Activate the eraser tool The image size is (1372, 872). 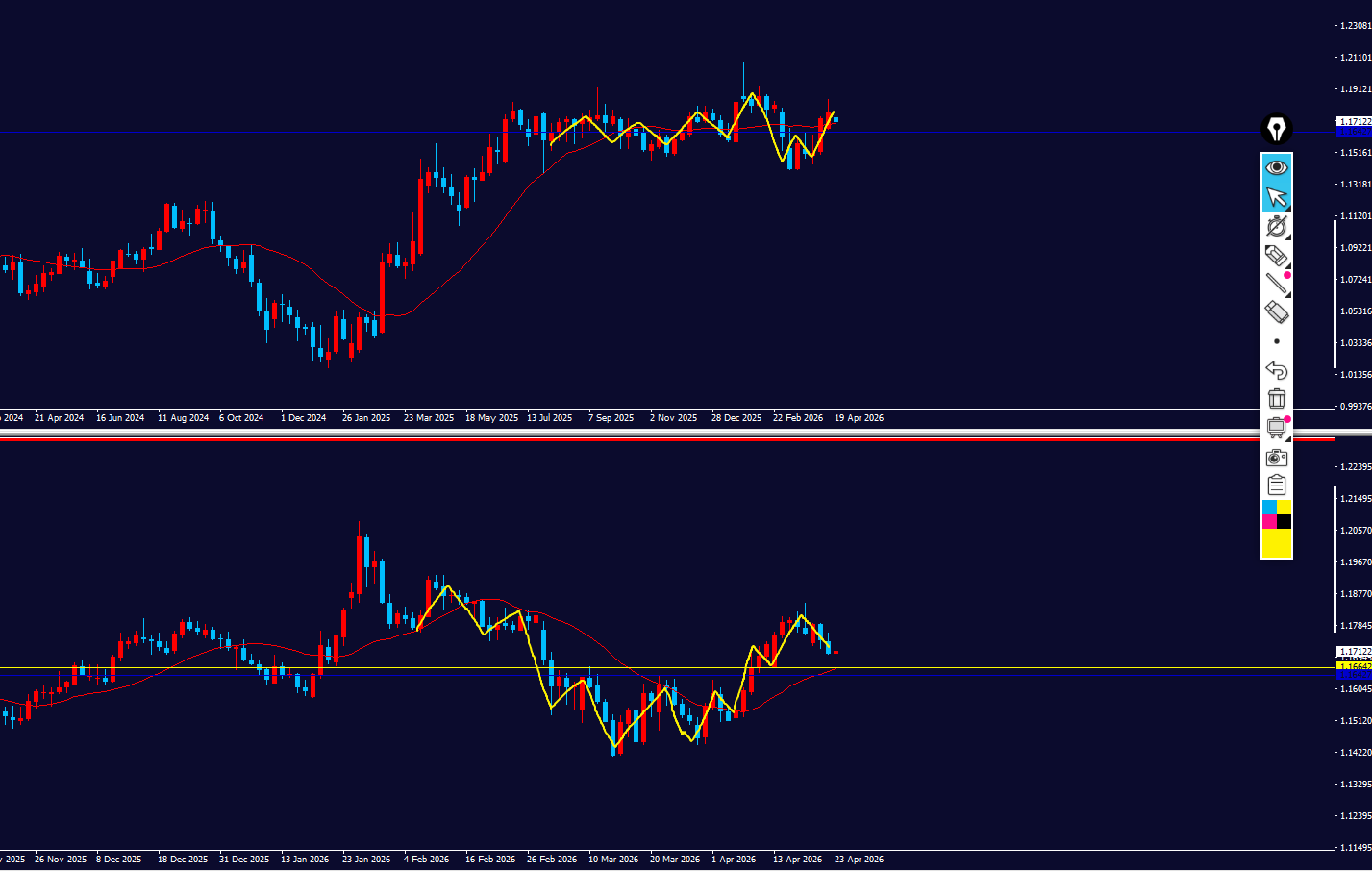coord(1276,311)
